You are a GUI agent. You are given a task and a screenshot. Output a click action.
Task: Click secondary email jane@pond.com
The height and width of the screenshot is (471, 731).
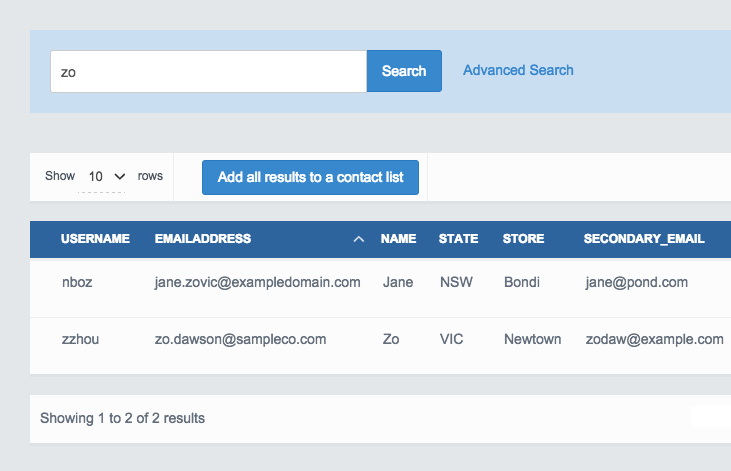point(636,282)
